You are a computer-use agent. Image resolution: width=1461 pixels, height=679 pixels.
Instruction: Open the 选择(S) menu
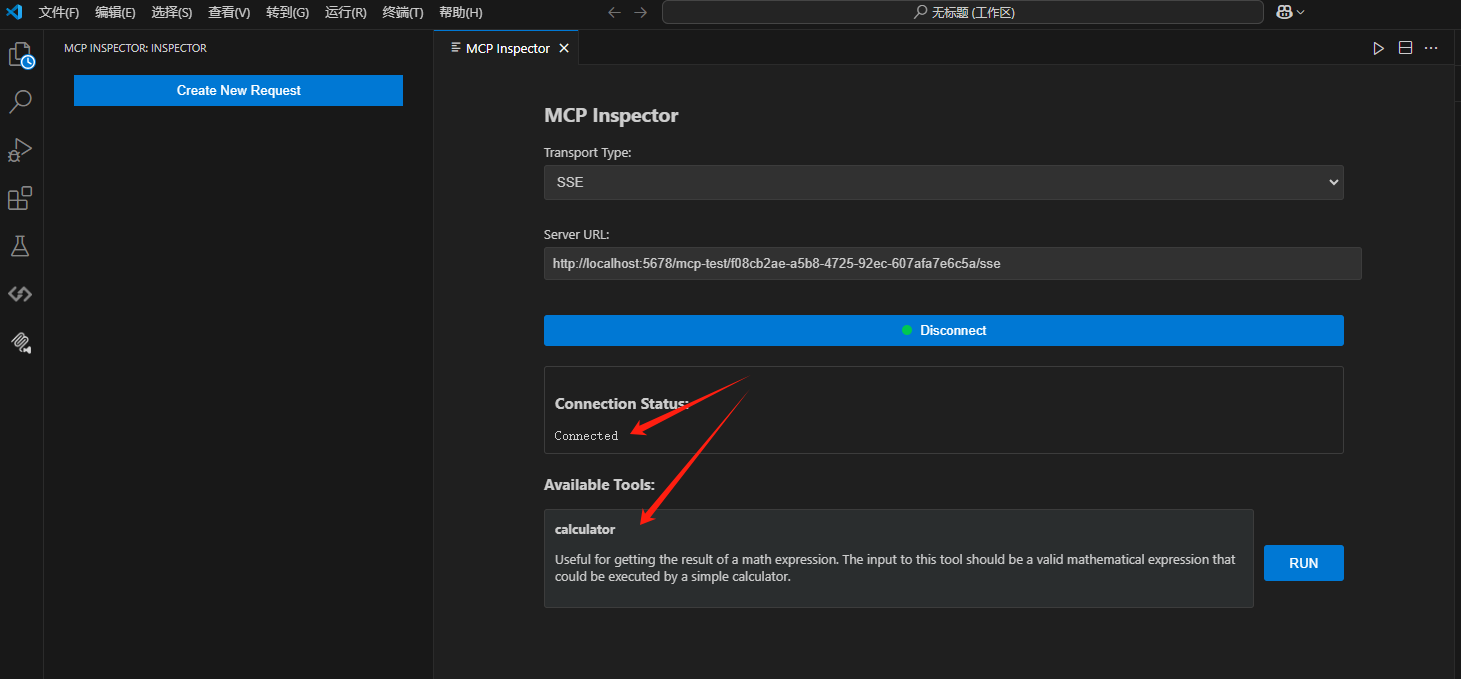click(x=172, y=12)
